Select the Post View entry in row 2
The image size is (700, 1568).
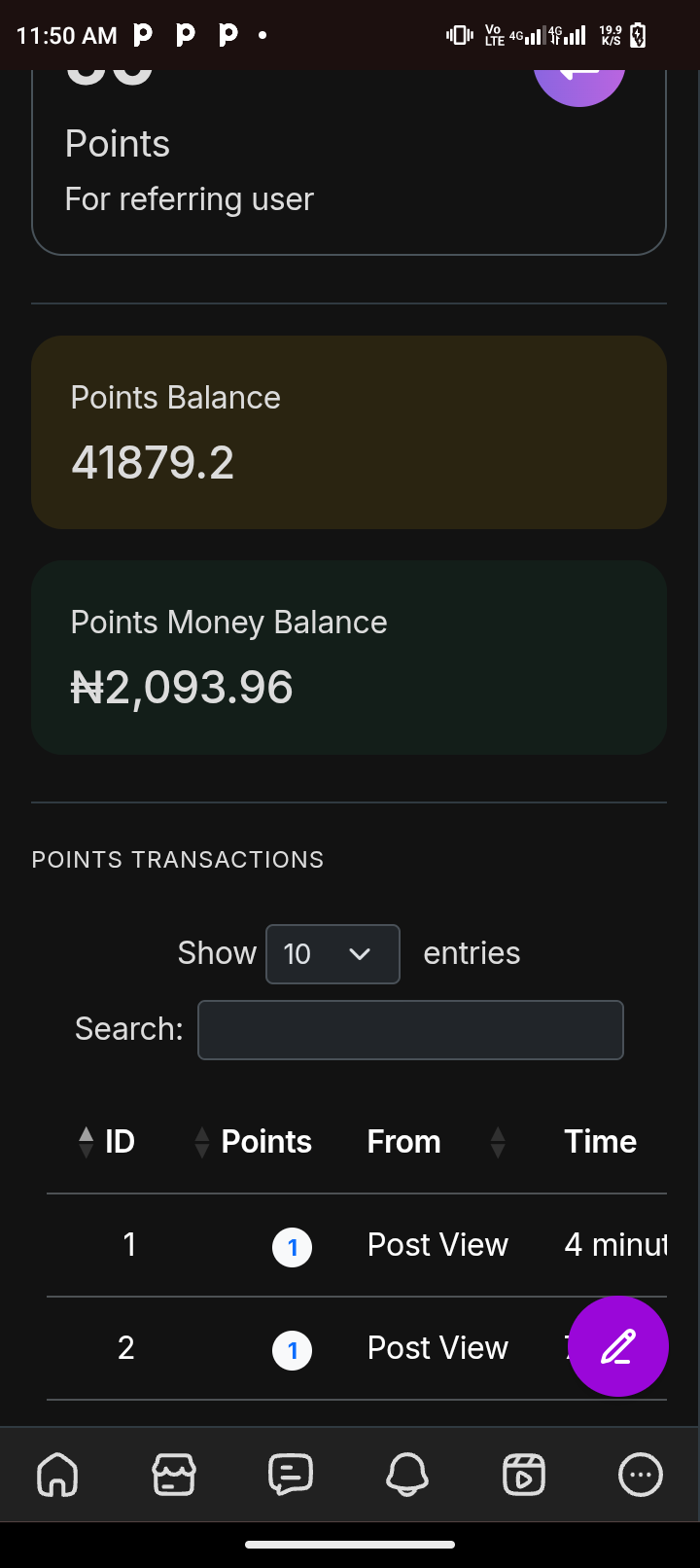(437, 1348)
